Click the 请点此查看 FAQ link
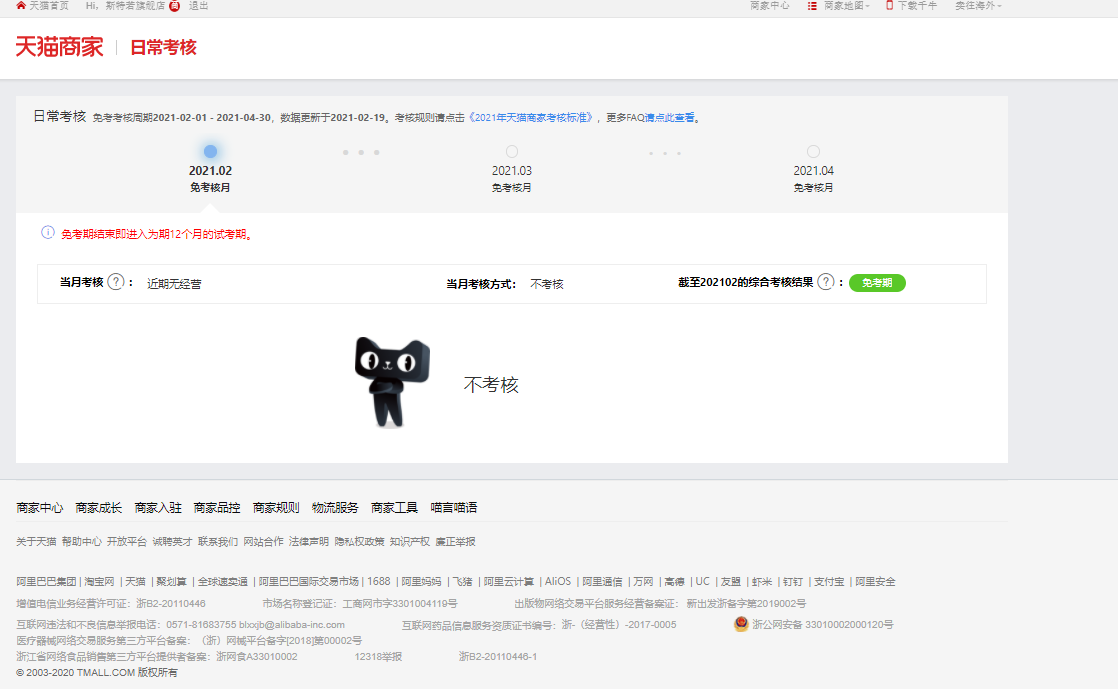The height and width of the screenshot is (689, 1118). [x=670, y=118]
